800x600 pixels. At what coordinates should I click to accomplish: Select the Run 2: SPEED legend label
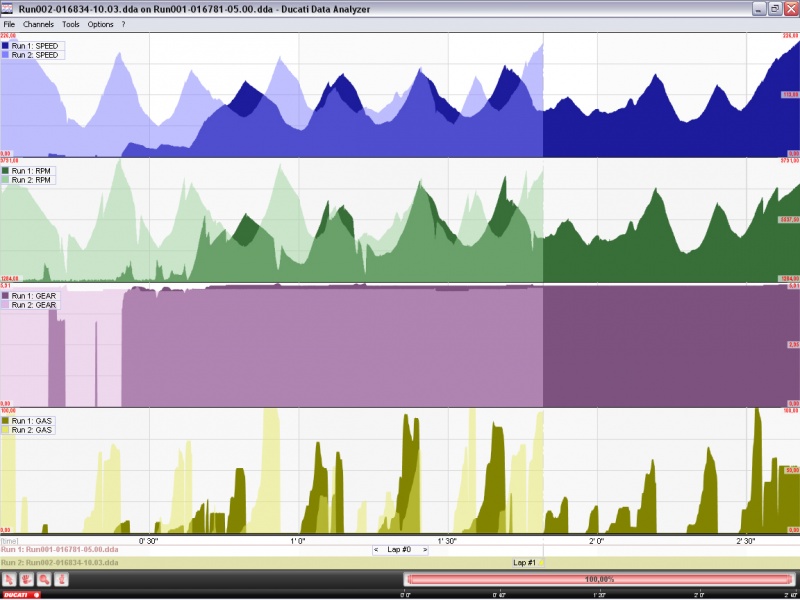point(35,55)
